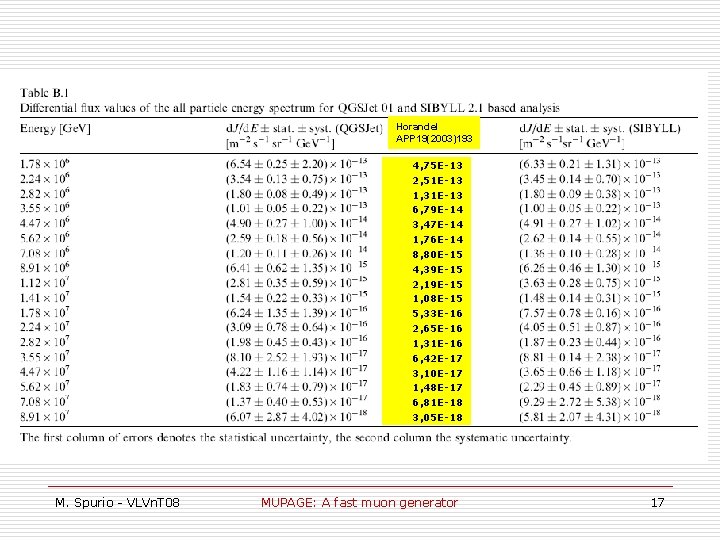The height and width of the screenshot is (540, 720).
Task: Select QGSJet flux '(6.07 ± 2.87 ± 4.02)'
Action: pyautogui.click(x=276, y=417)
